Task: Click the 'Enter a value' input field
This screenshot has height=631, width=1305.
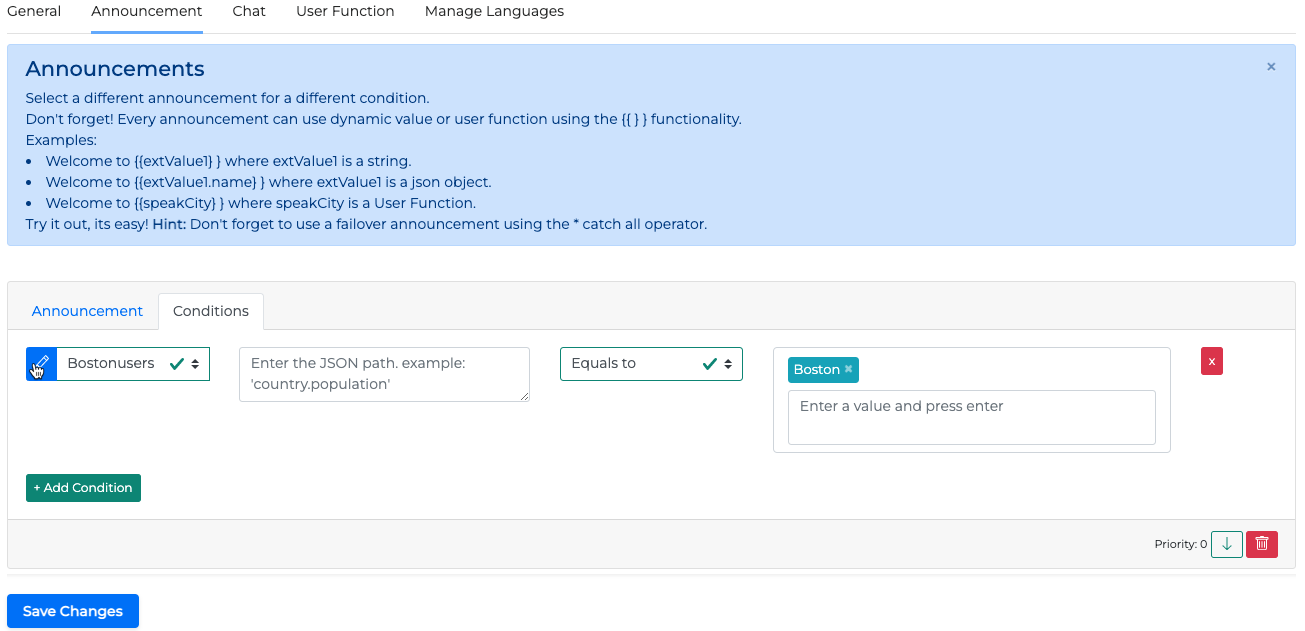Action: (971, 417)
